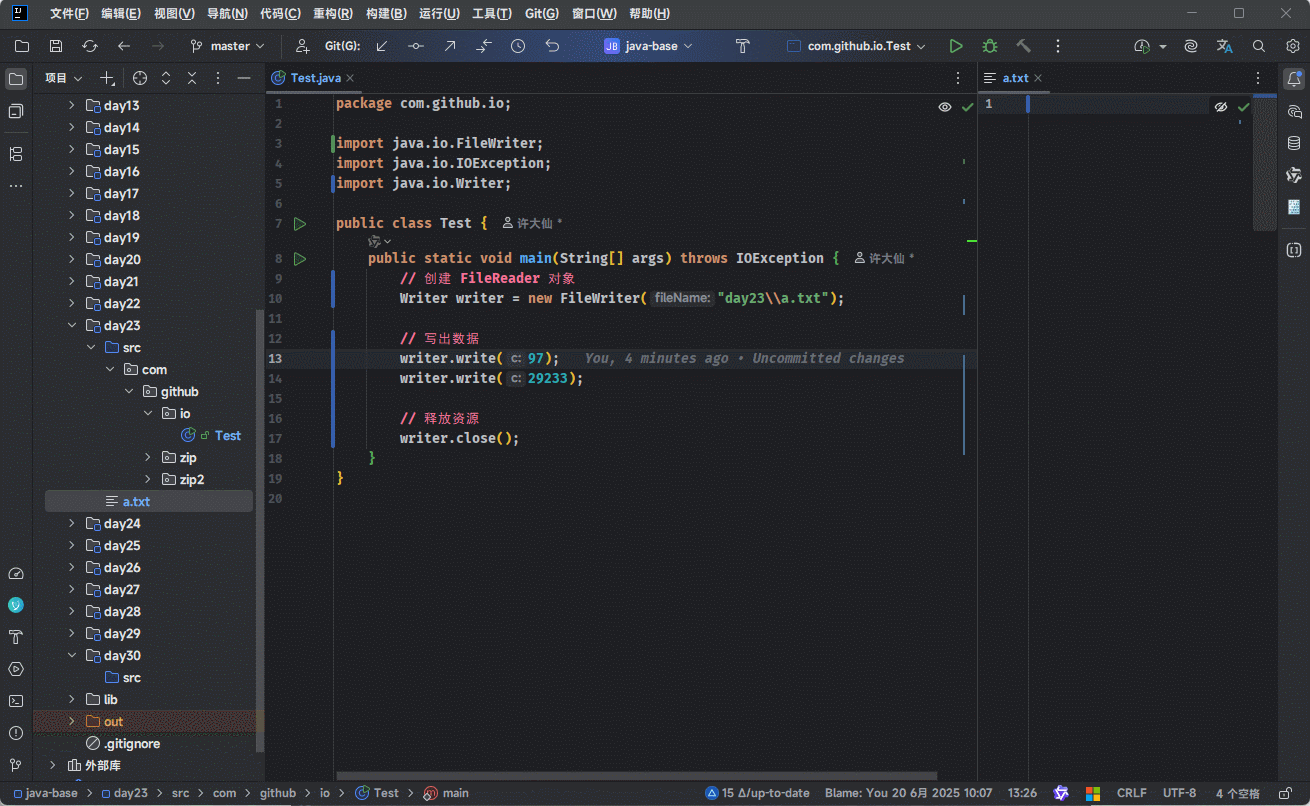This screenshot has height=806, width=1310.
Task: Run the com.github.io.Test configuration
Action: (x=956, y=46)
